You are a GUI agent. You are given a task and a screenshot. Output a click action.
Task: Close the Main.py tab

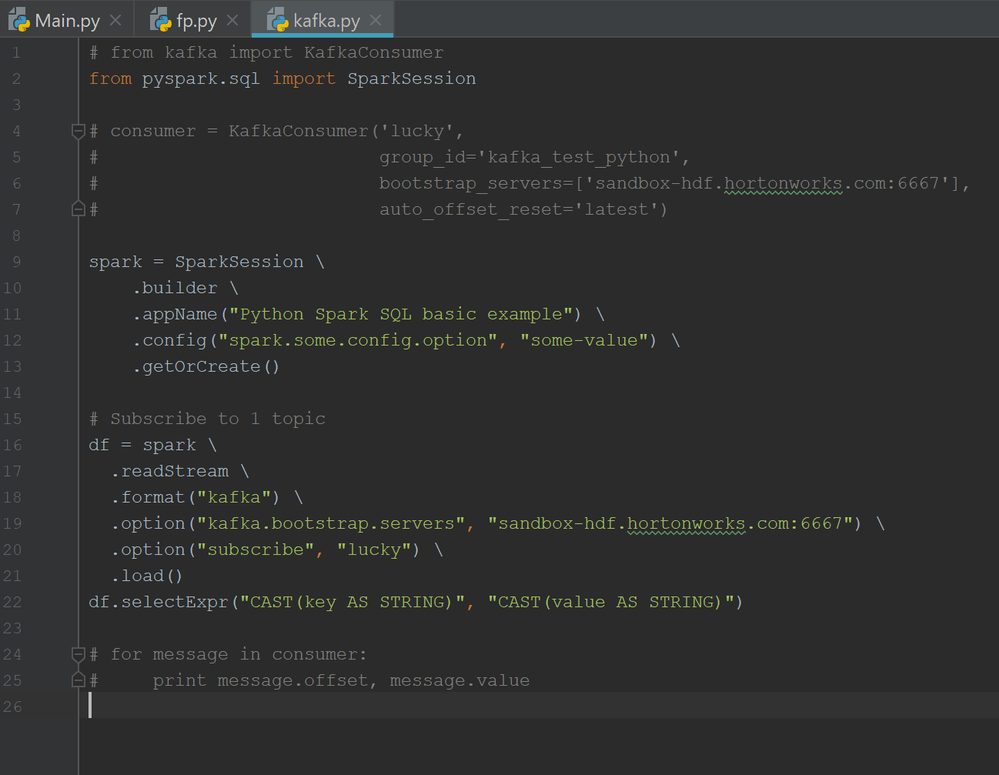(x=116, y=21)
